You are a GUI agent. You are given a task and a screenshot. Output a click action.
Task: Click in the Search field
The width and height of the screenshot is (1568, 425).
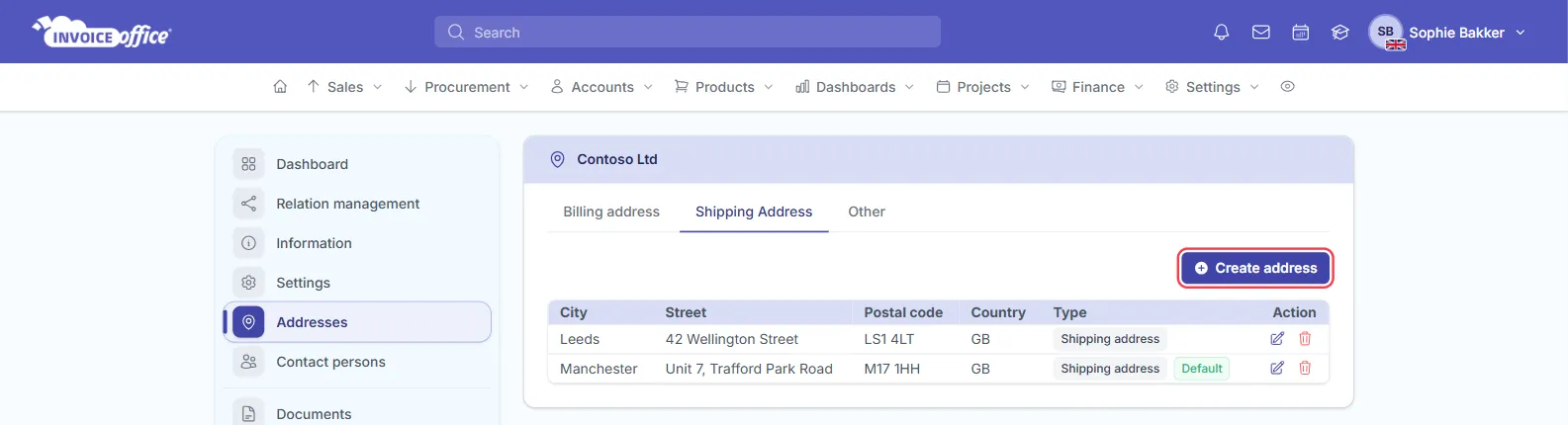pyautogui.click(x=688, y=32)
